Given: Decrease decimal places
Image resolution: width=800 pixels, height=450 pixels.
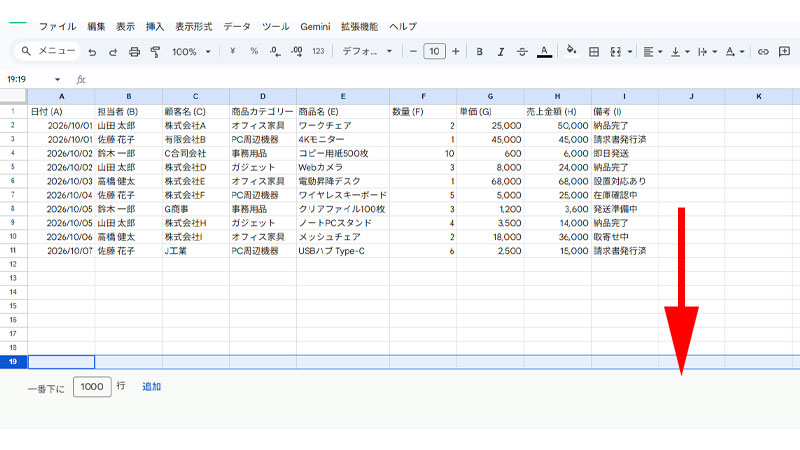Looking at the screenshot, I should pyautogui.click(x=275, y=52).
